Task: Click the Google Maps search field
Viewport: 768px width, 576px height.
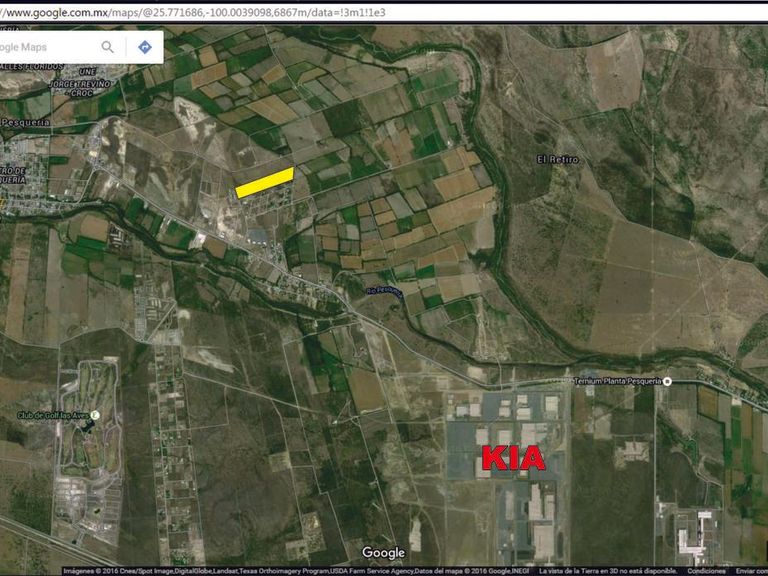Action: (48, 47)
